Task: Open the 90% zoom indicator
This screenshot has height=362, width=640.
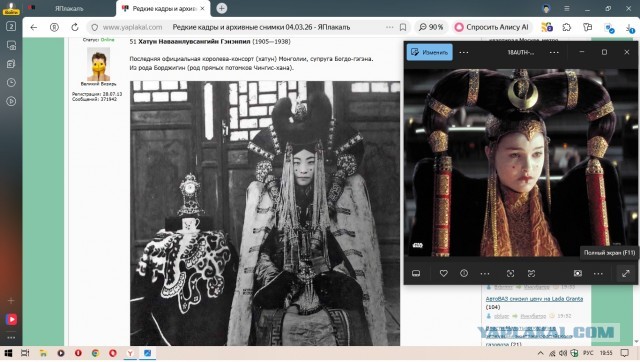Action: tap(431, 27)
